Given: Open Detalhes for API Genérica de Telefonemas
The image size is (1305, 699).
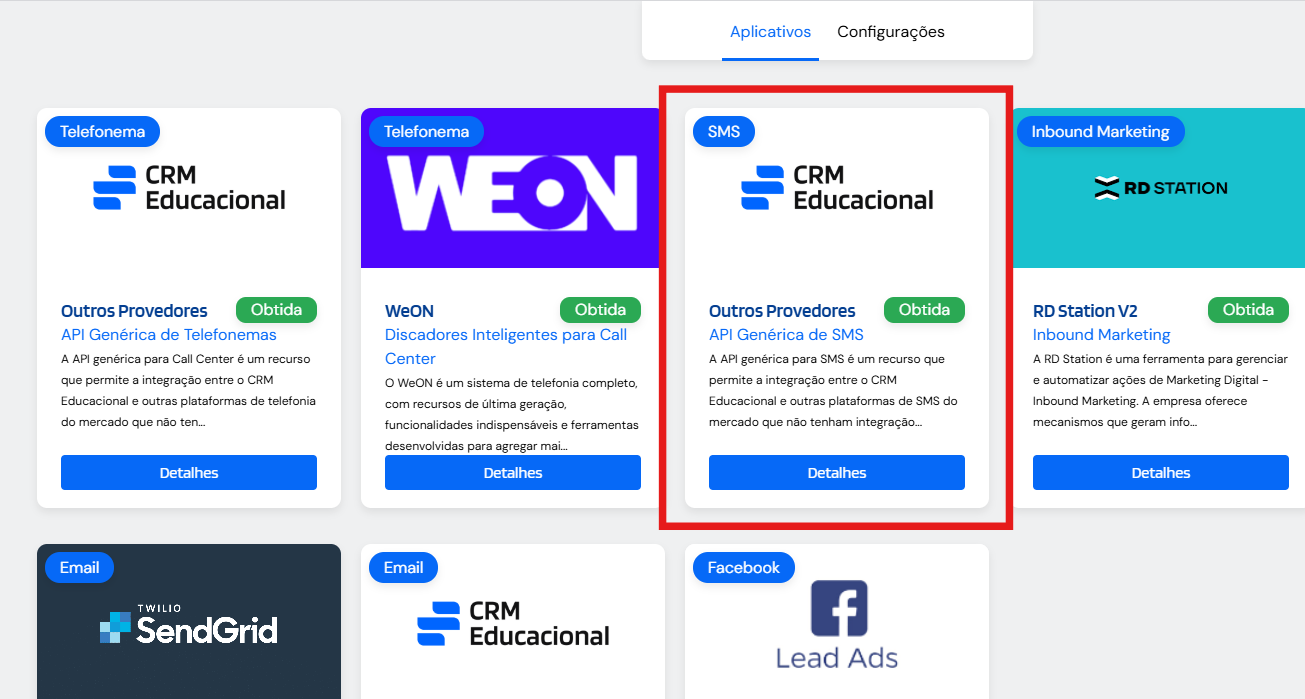Looking at the screenshot, I should [x=189, y=473].
